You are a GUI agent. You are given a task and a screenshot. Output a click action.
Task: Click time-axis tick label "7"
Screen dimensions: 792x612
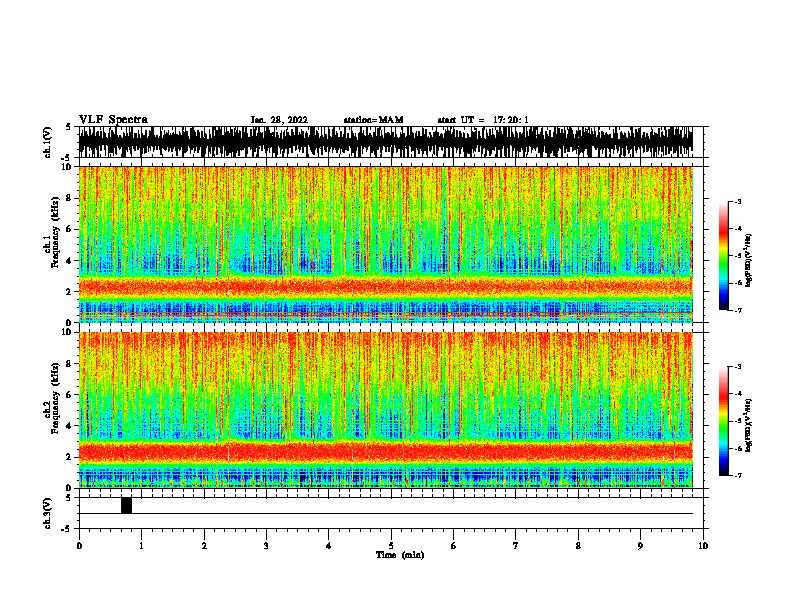coord(516,546)
